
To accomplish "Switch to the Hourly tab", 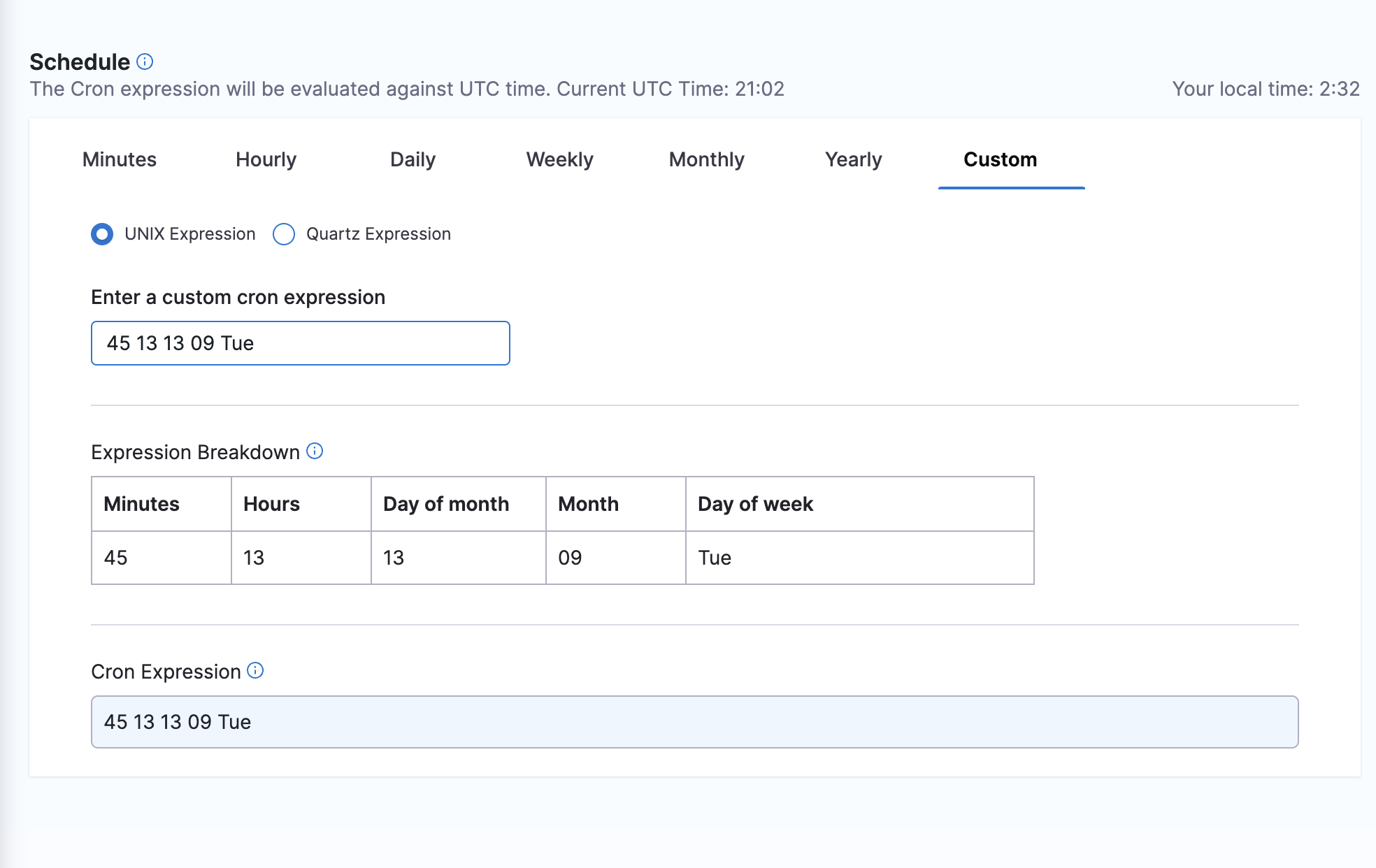I will click(266, 159).
